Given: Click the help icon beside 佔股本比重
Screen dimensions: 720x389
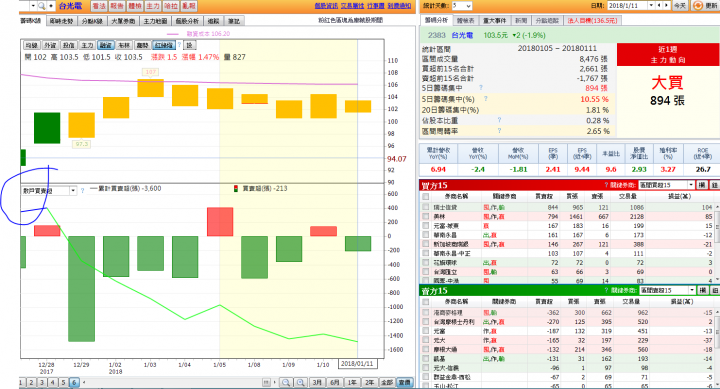Looking at the screenshot, I should pos(499,120).
